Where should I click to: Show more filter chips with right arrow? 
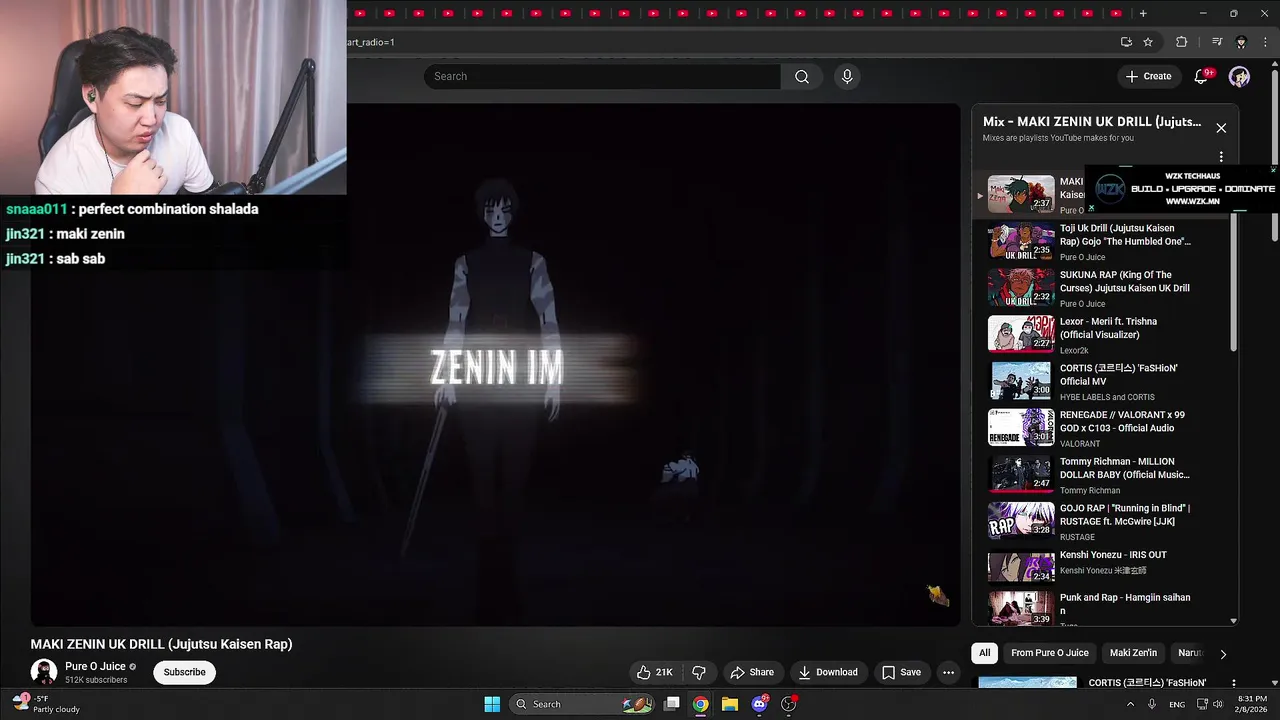coord(1222,654)
